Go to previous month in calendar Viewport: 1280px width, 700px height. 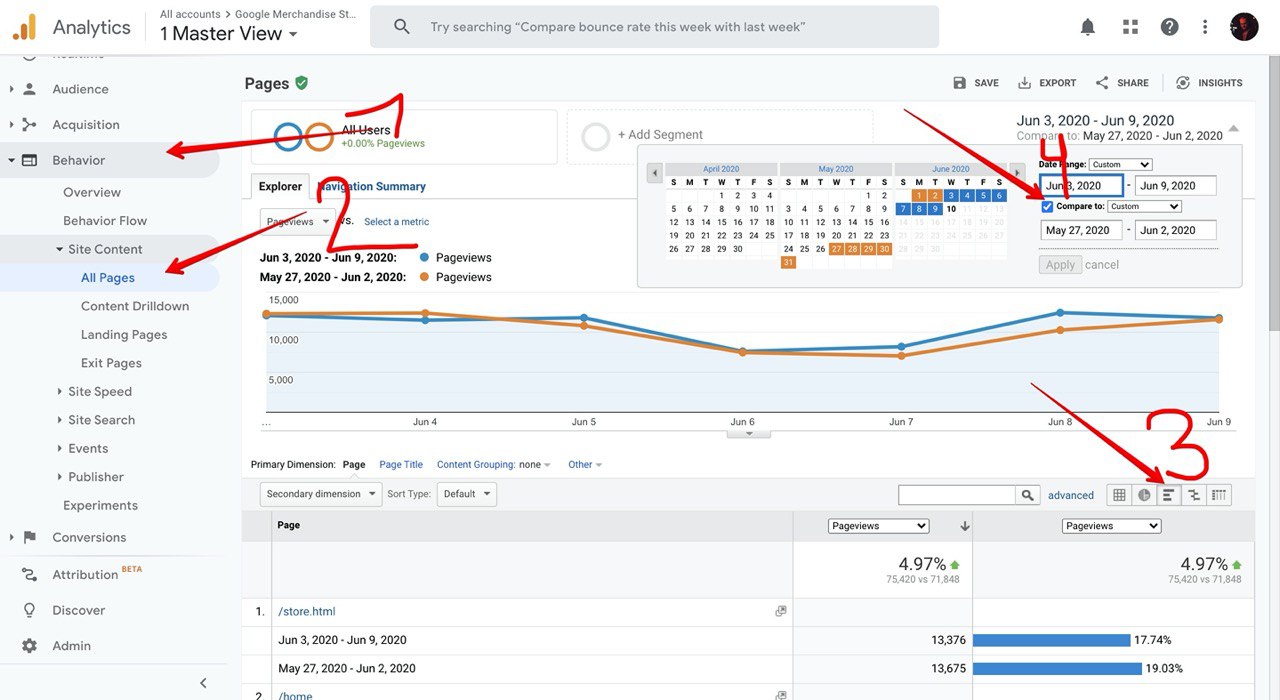coord(655,173)
